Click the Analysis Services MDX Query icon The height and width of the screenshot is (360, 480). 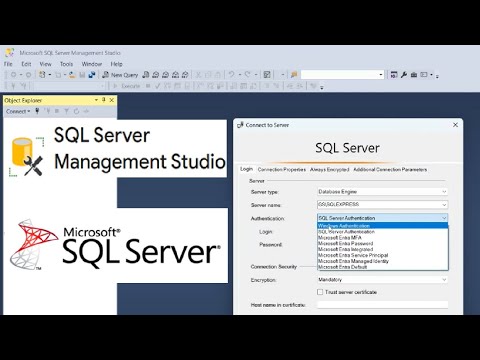(155, 75)
